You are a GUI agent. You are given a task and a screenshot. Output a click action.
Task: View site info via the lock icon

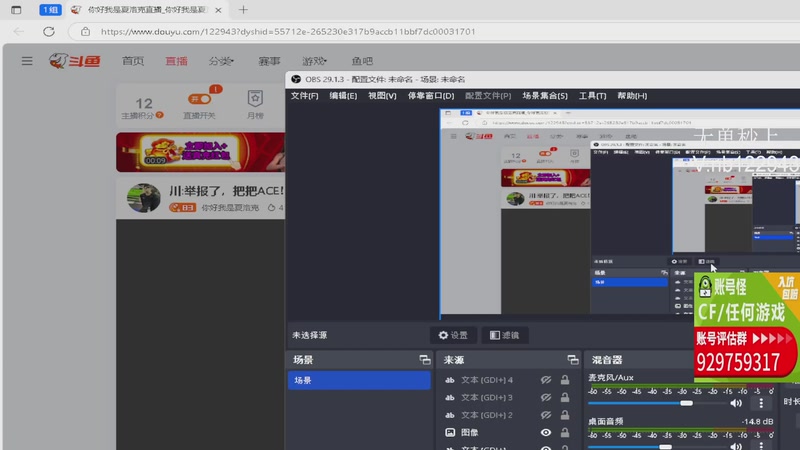point(85,32)
